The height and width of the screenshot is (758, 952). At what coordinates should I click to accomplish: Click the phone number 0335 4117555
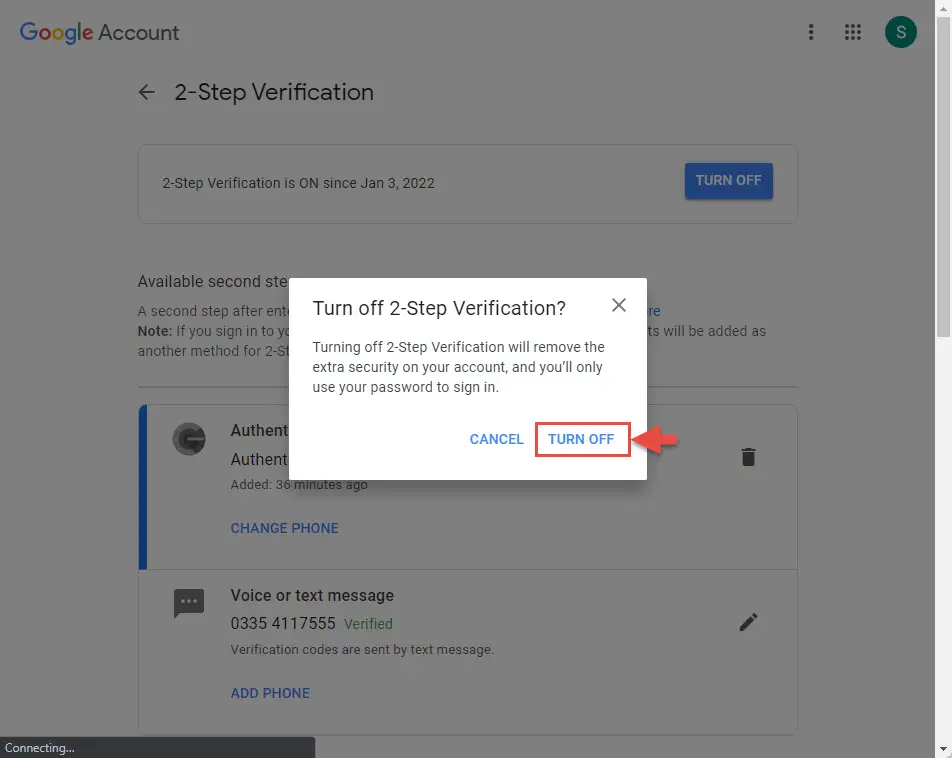click(283, 623)
